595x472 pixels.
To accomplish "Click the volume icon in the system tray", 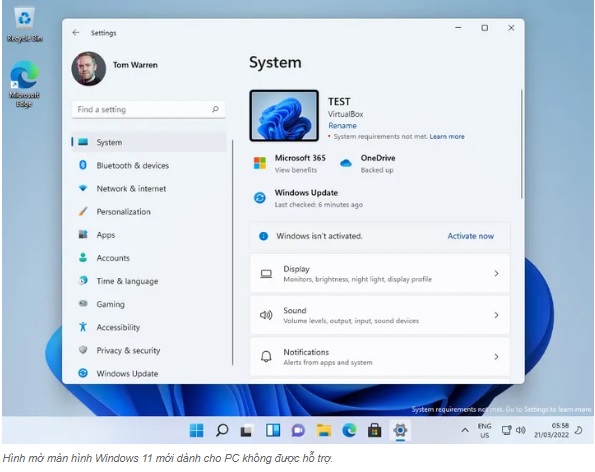I will coord(521,430).
